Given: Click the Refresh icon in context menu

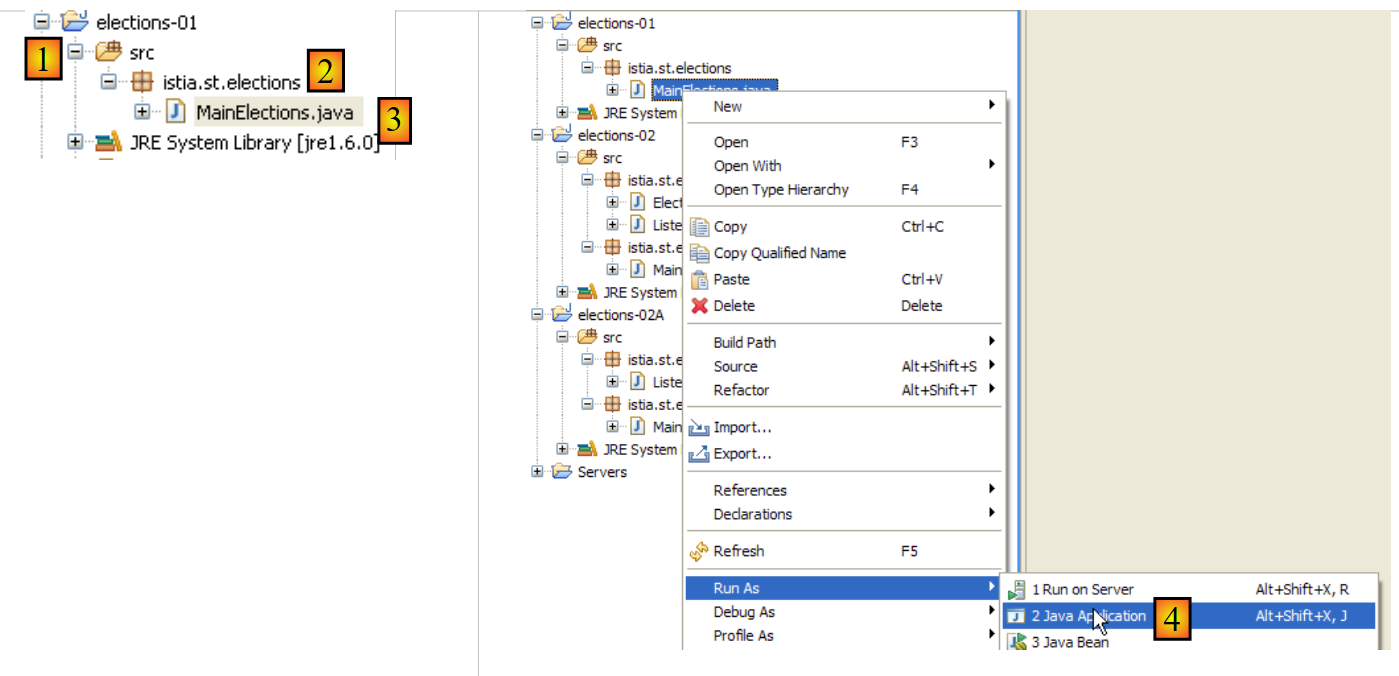Looking at the screenshot, I should tap(700, 551).
